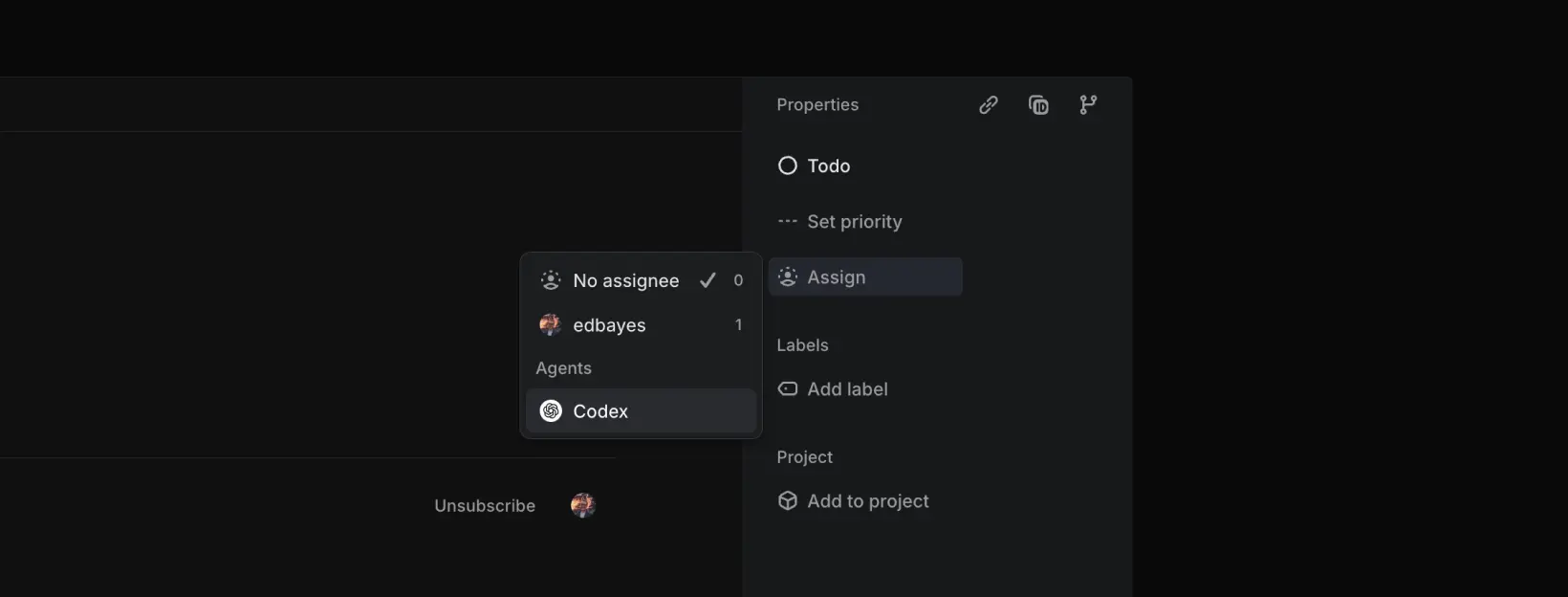The width and height of the screenshot is (1568, 597).
Task: Open the Todo status dropdown
Action: (828, 166)
